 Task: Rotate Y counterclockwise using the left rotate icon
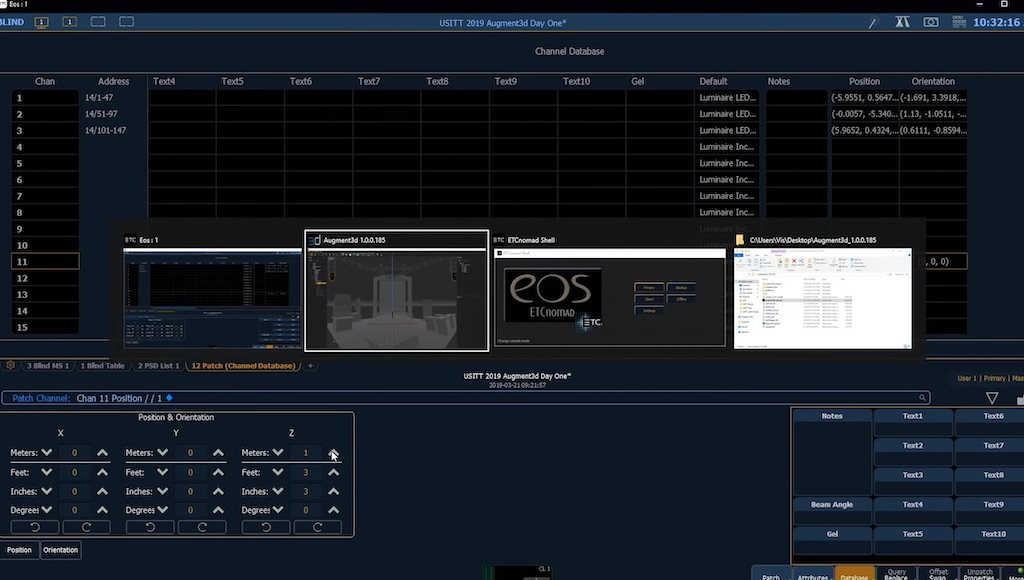(150, 527)
